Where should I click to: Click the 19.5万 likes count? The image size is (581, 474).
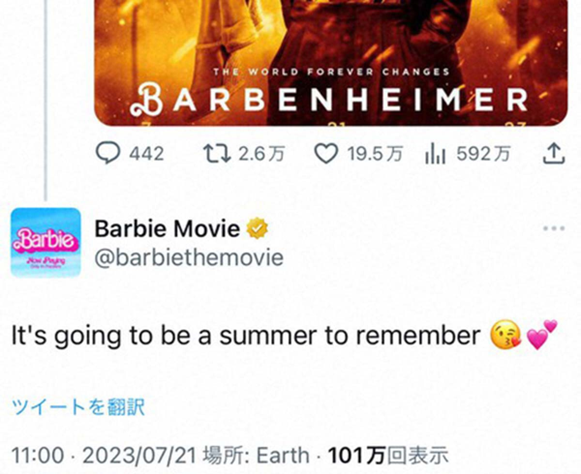(375, 153)
